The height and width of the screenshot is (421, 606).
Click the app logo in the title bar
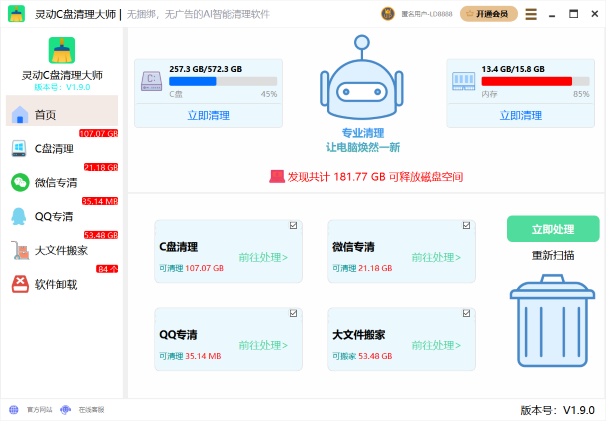pyautogui.click(x=16, y=14)
